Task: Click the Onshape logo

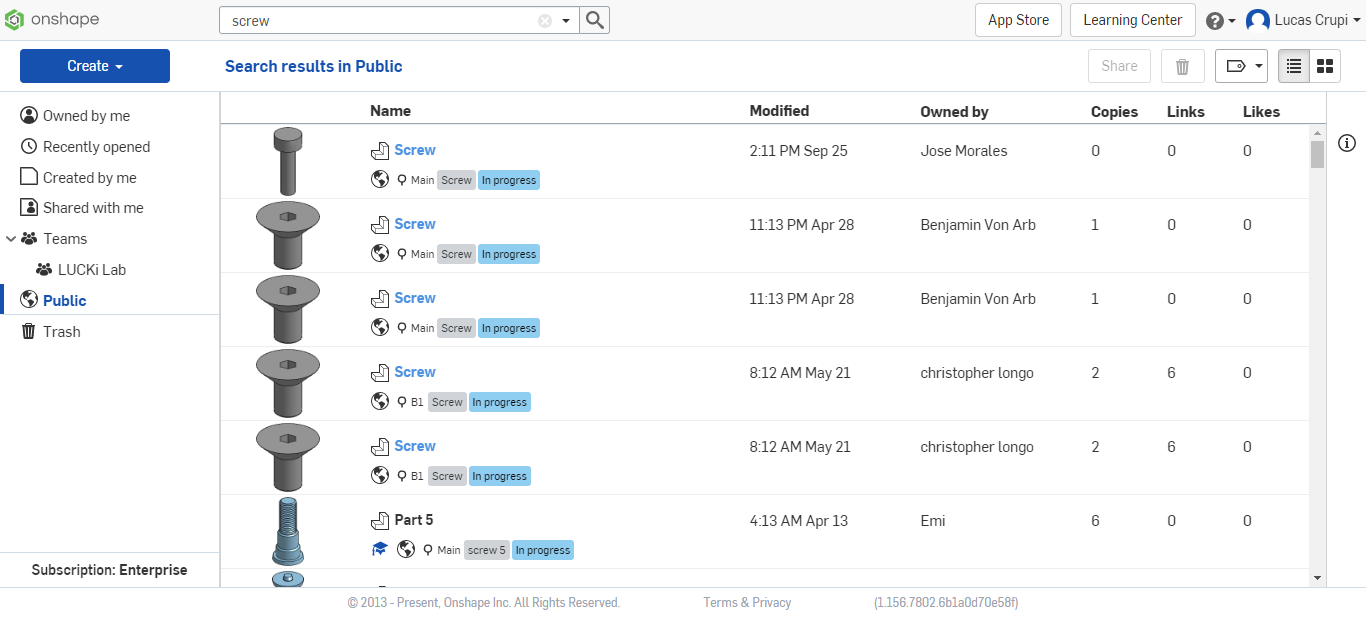Action: [52, 20]
